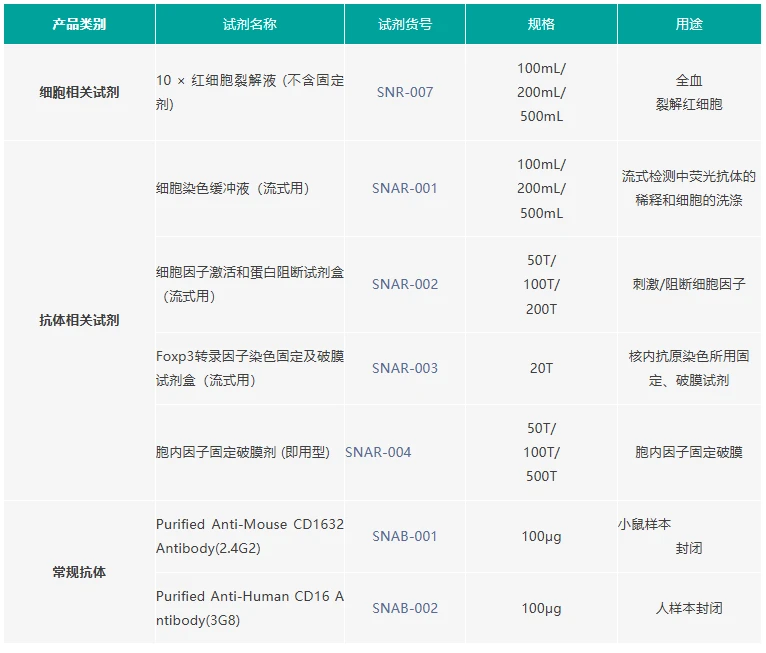Select the 抗体相关试剂 category cell
This screenshot has width=766, height=653.
79,320
